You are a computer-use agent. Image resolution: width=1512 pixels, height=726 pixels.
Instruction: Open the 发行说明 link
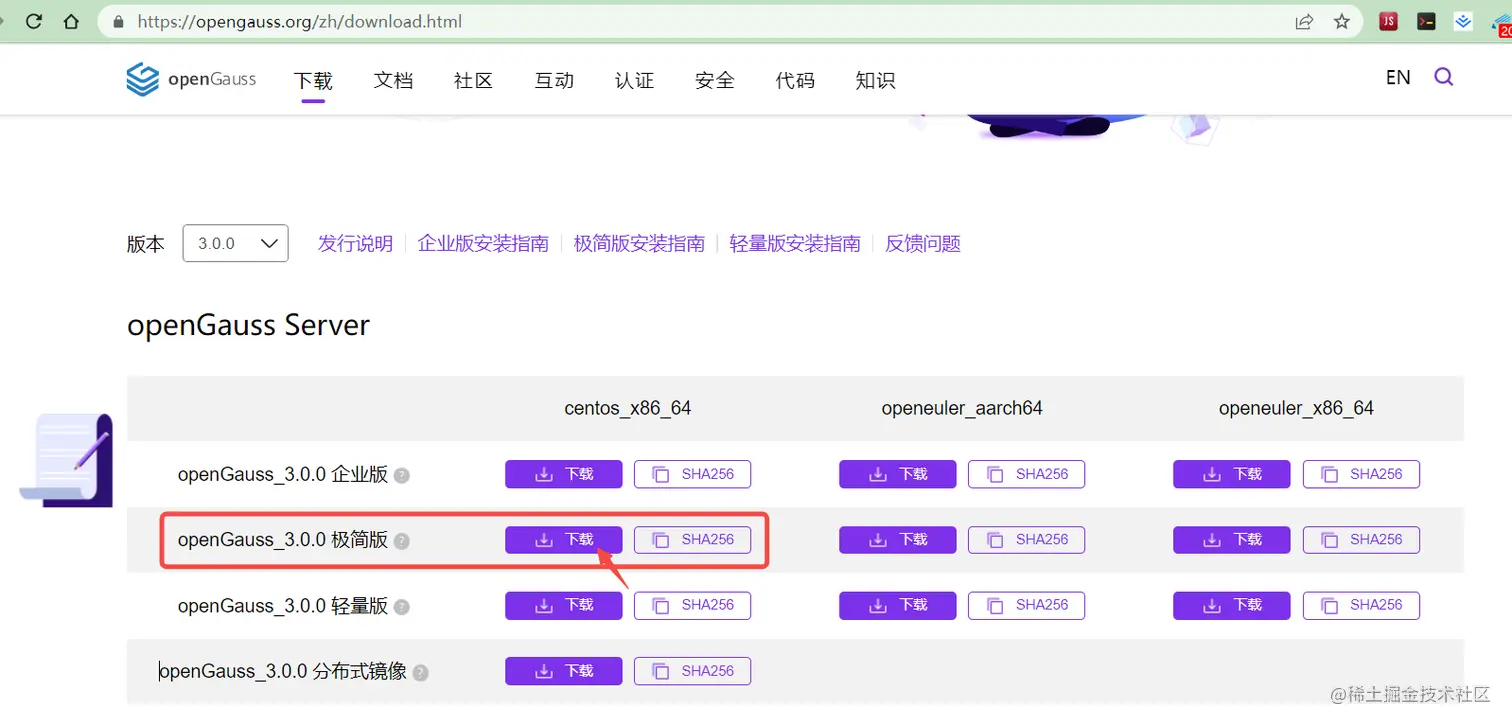point(355,244)
